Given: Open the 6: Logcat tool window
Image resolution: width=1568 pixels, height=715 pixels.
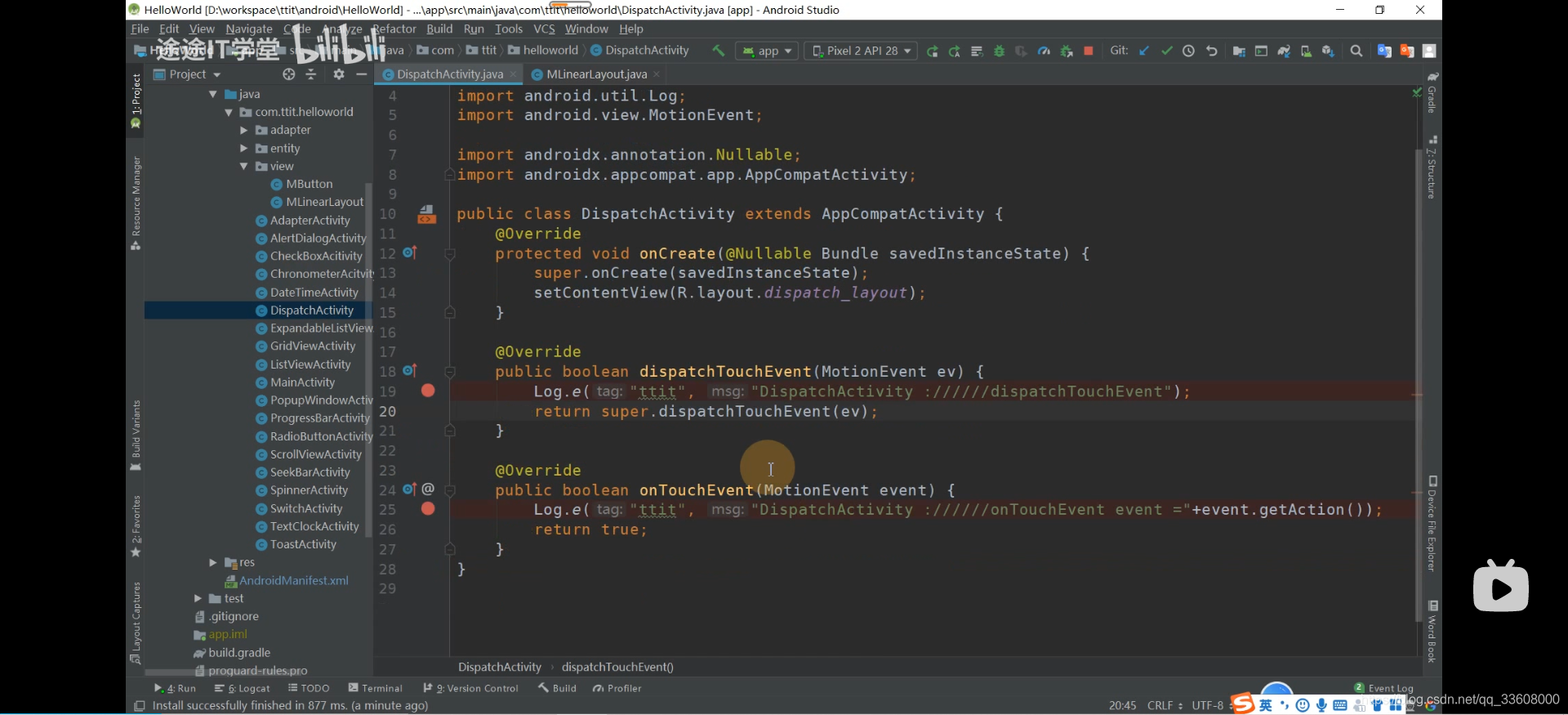Looking at the screenshot, I should coord(243,688).
